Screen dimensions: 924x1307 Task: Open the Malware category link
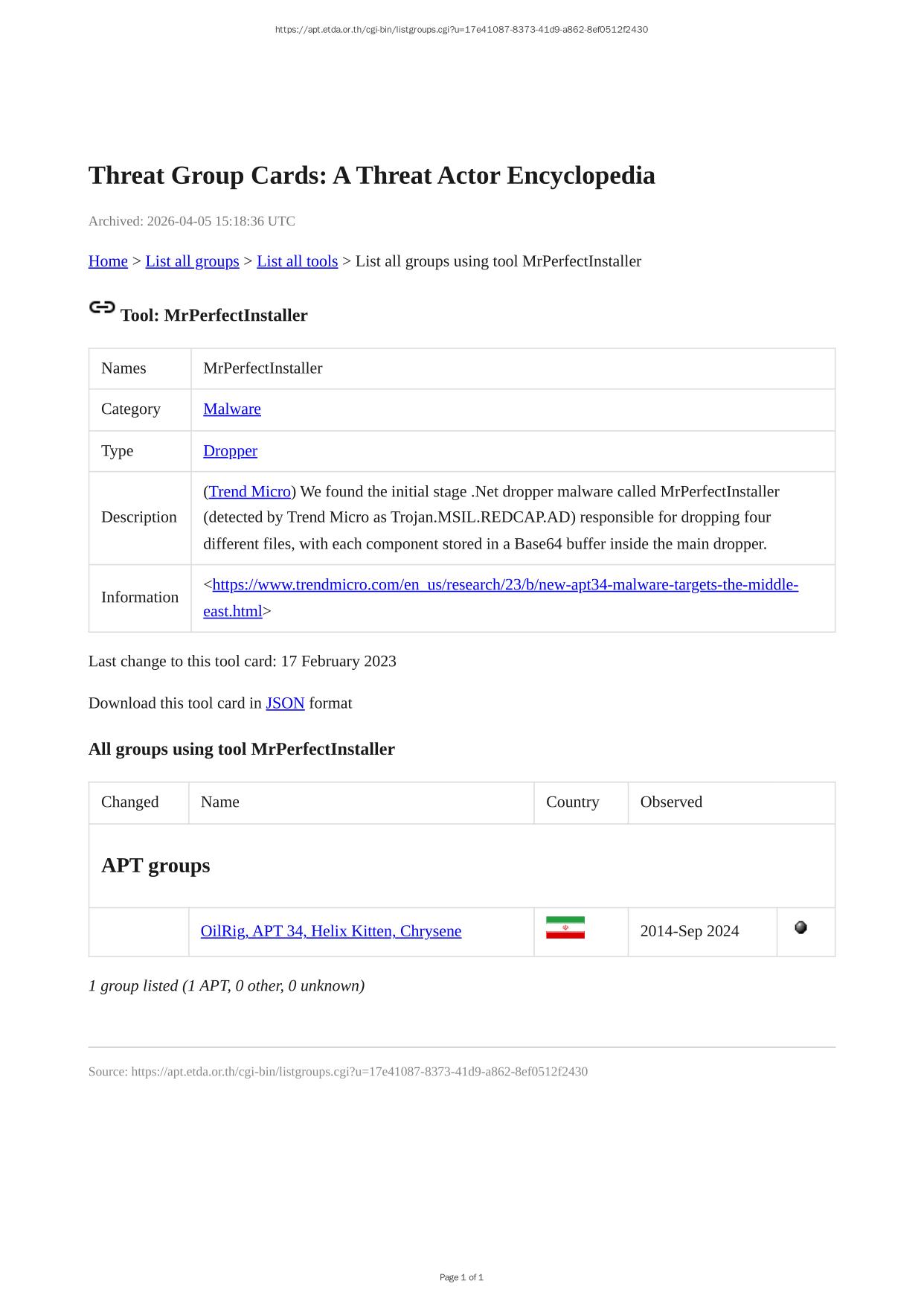(231, 409)
